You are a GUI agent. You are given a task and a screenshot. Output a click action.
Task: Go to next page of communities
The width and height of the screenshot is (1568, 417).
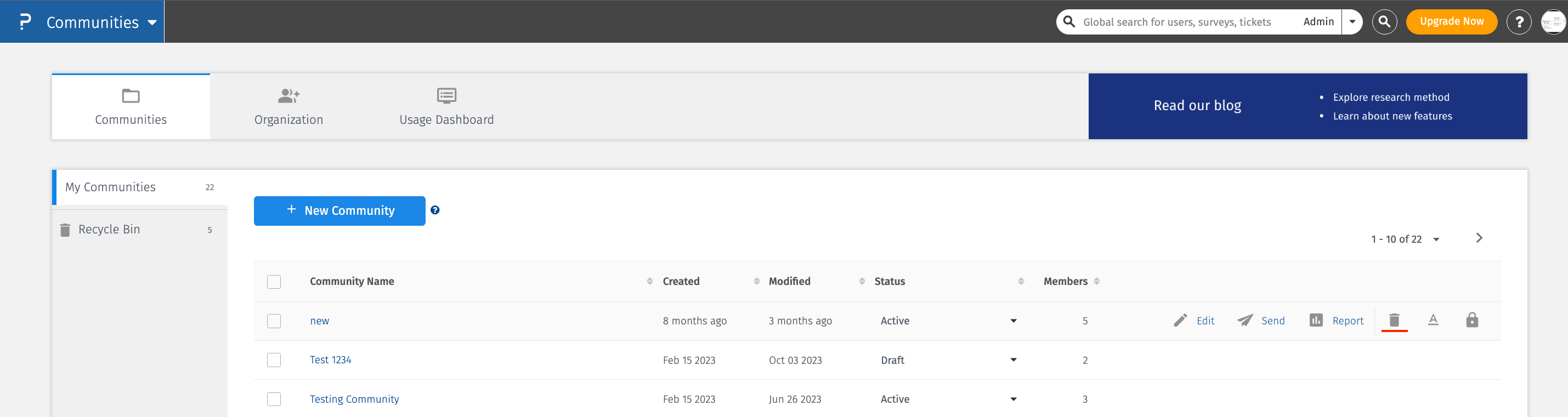1479,238
